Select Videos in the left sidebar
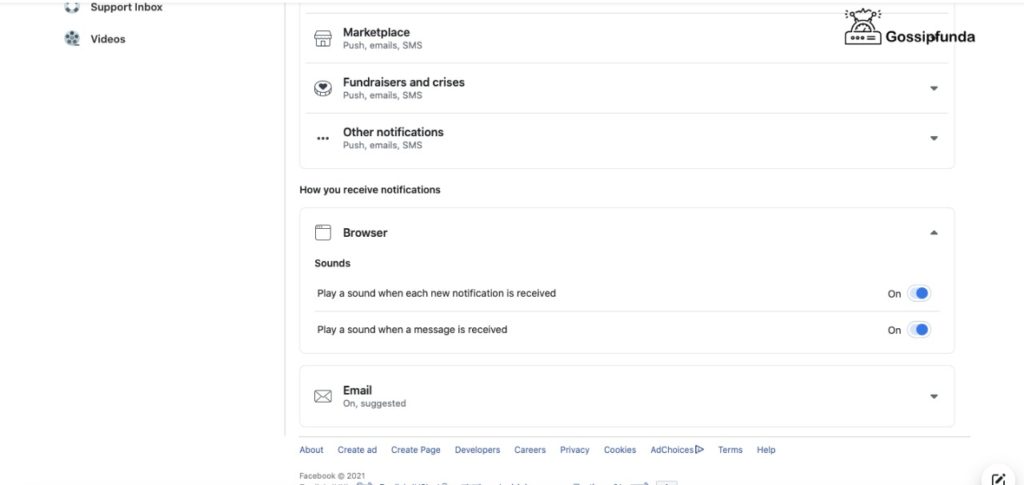 click(108, 39)
